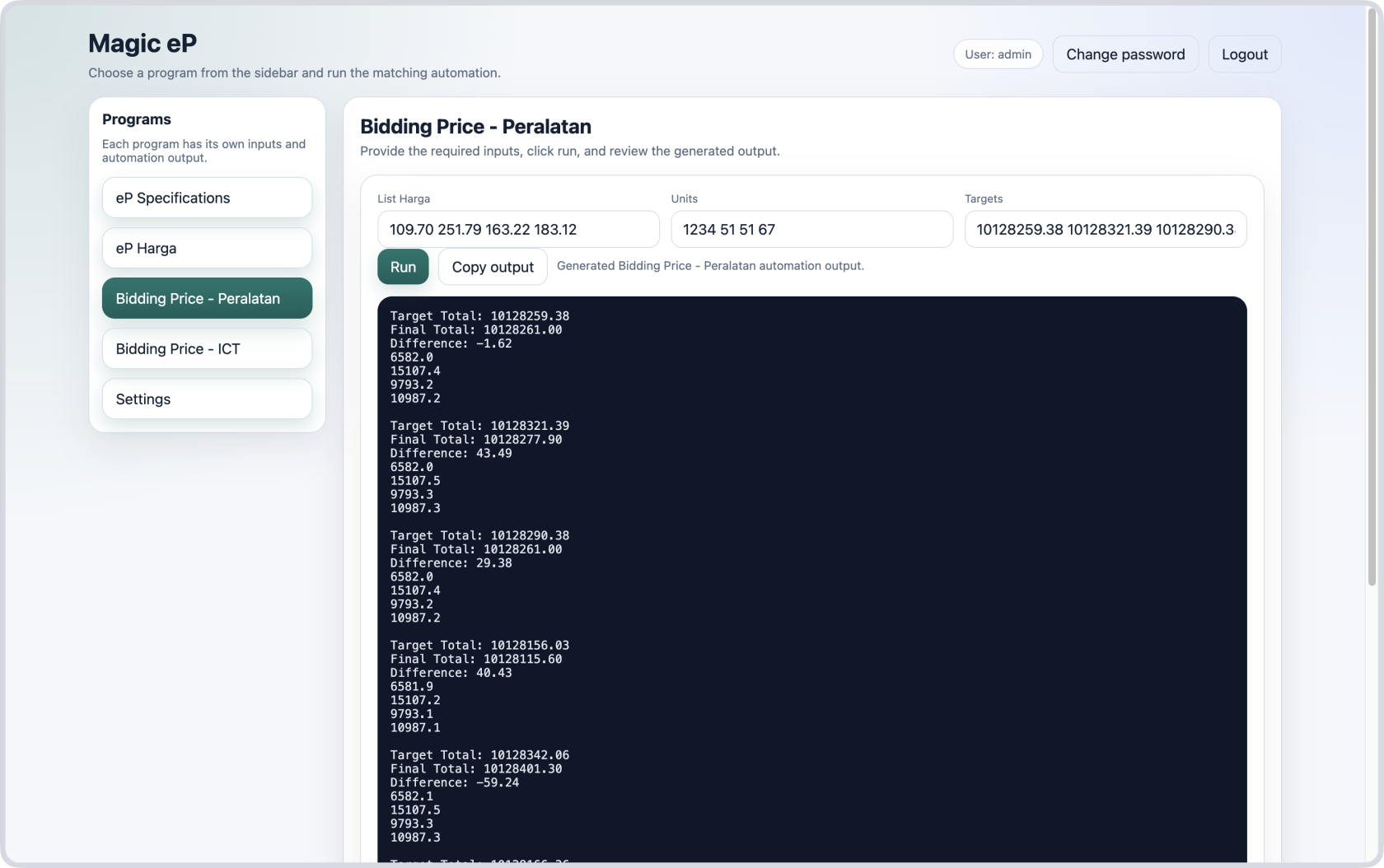Click output line 'Target Total: 10128259.38'
Viewport: 1384px width, 868px height.
479,316
